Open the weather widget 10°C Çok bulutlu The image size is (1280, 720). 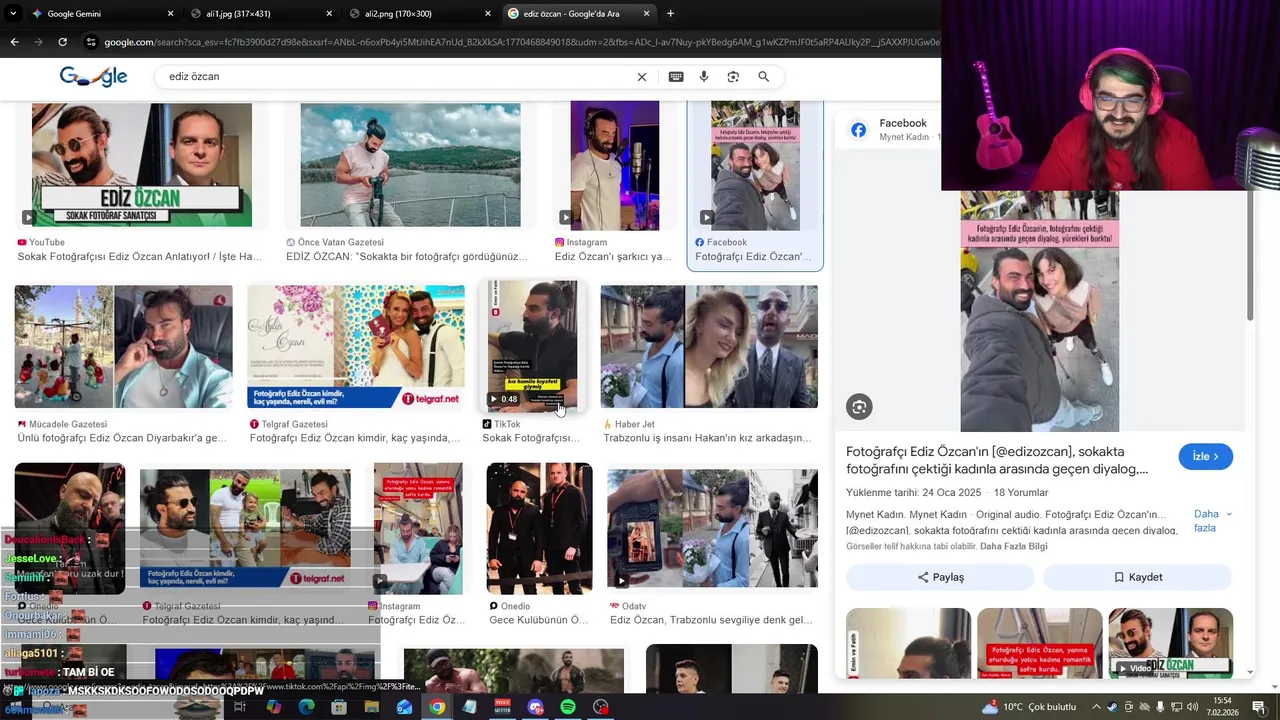[x=1030, y=707]
